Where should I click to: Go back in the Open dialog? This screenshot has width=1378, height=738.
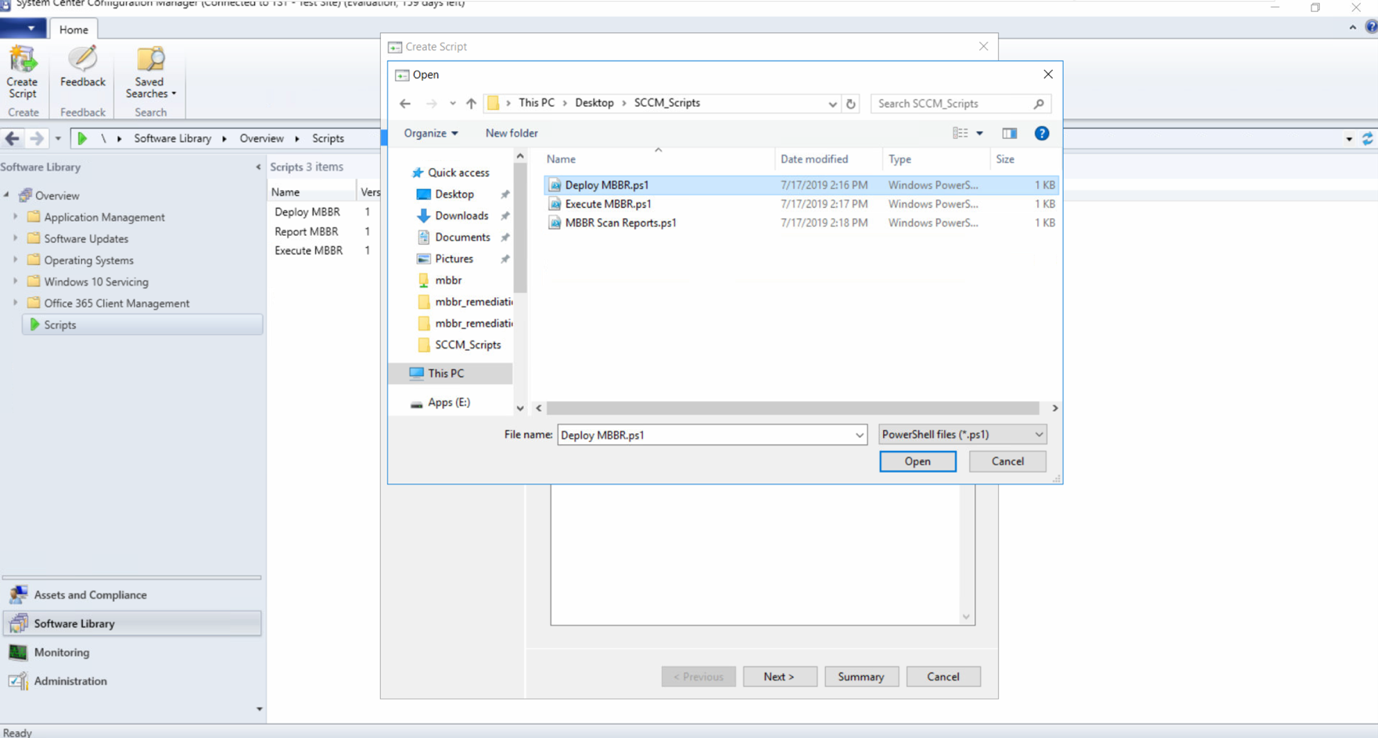tap(405, 104)
